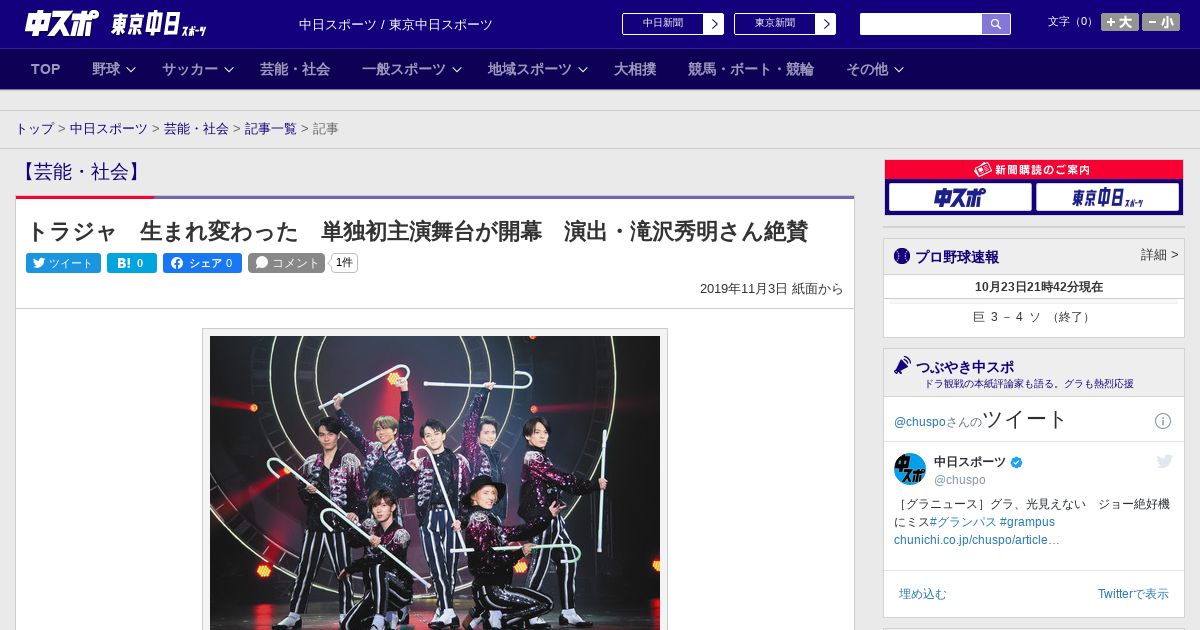The image size is (1200, 630).
Task: Click the つぶやき中スポ megaphone icon
Action: click(x=902, y=365)
